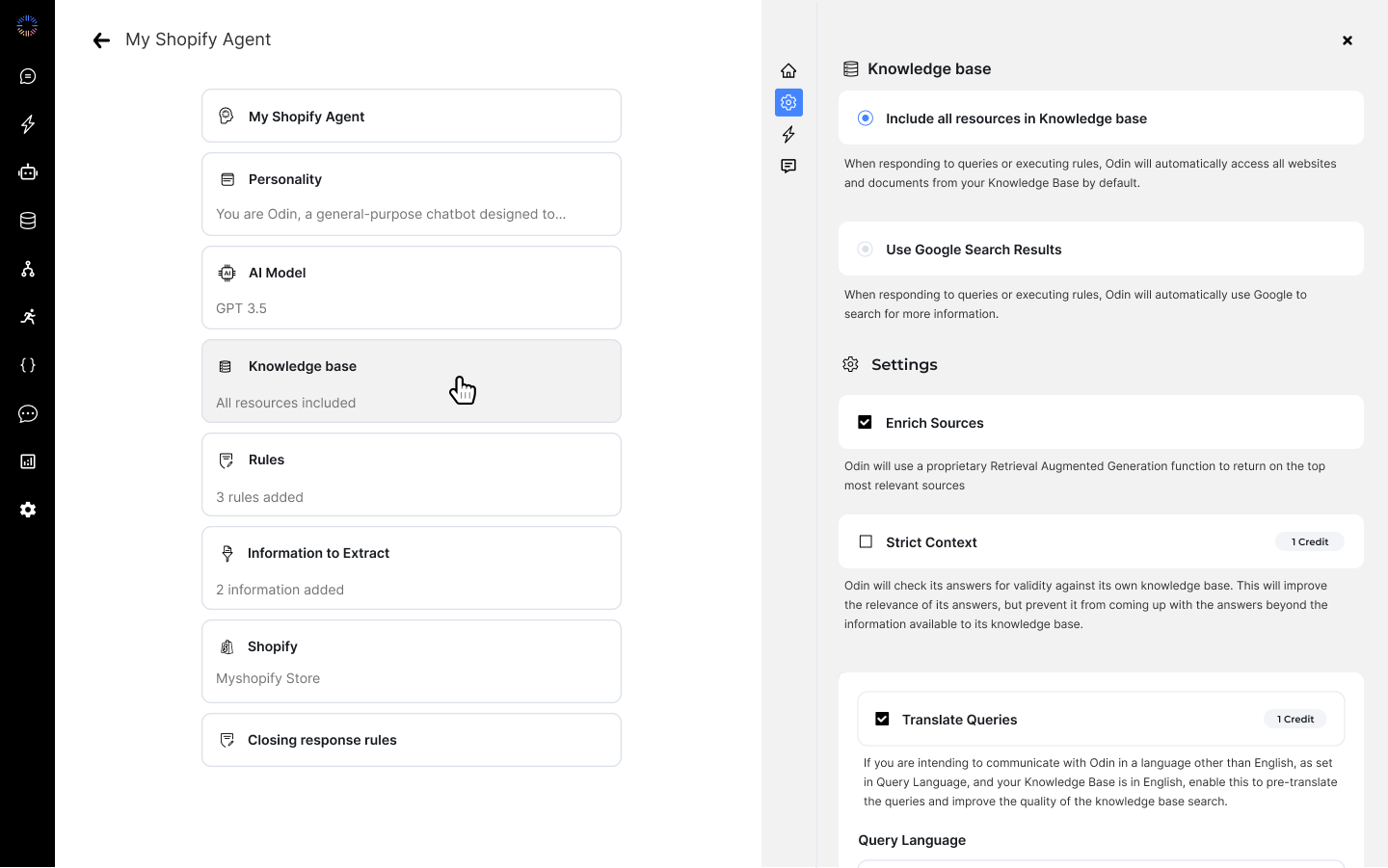Open the My Shopify Agent name card
Screen dimensions: 1388x868
click(412, 116)
